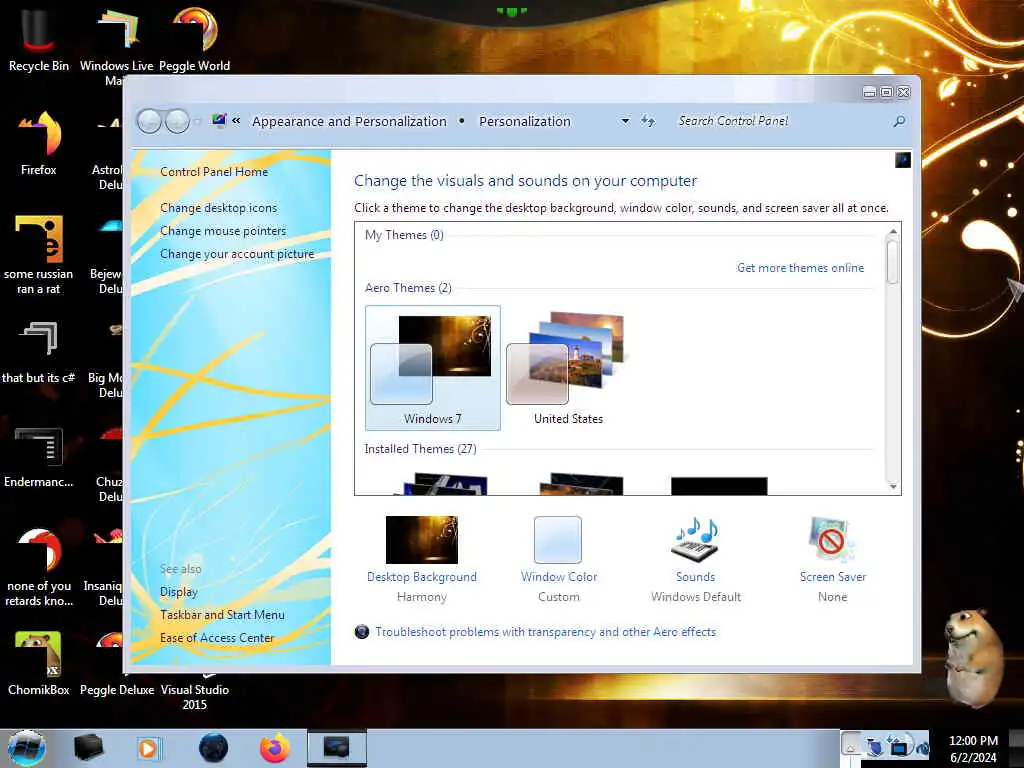
Task: Click theme list scroll up arrow
Action: coord(893,231)
